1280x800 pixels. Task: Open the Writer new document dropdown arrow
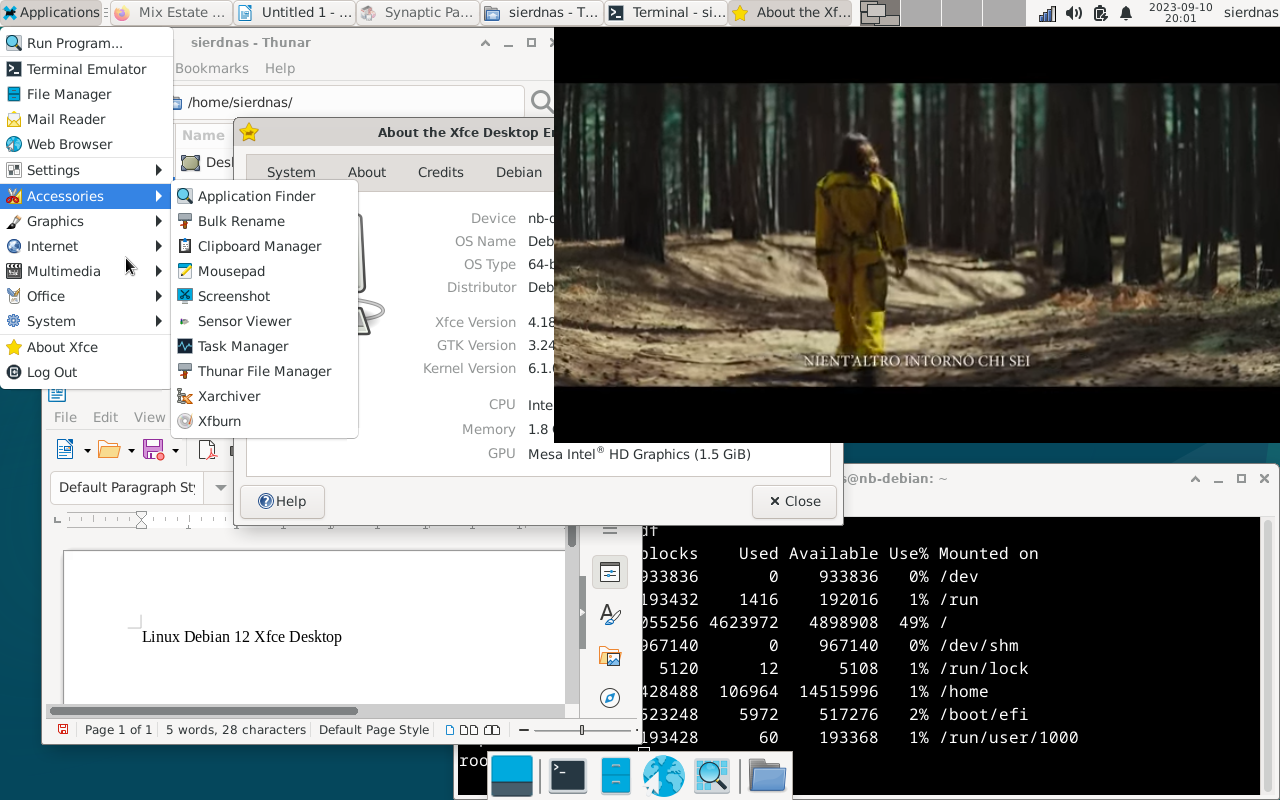[87, 451]
